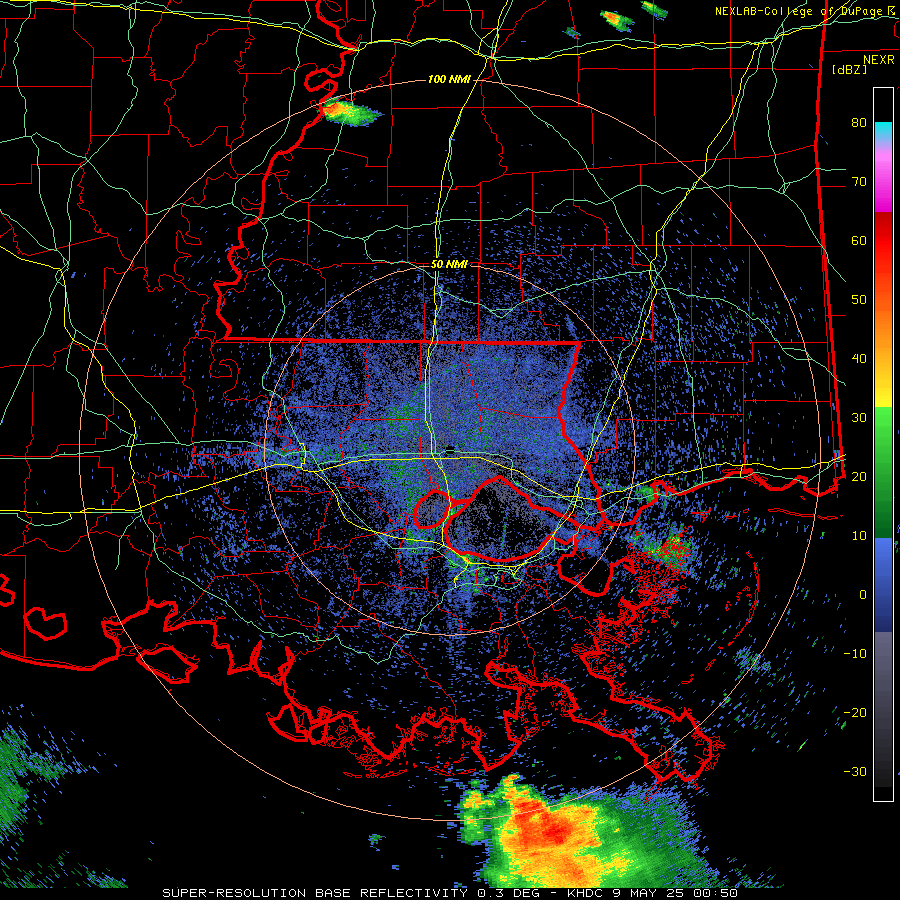Click the 80 value on dBZ scale
The height and width of the screenshot is (900, 900).
coord(859,123)
